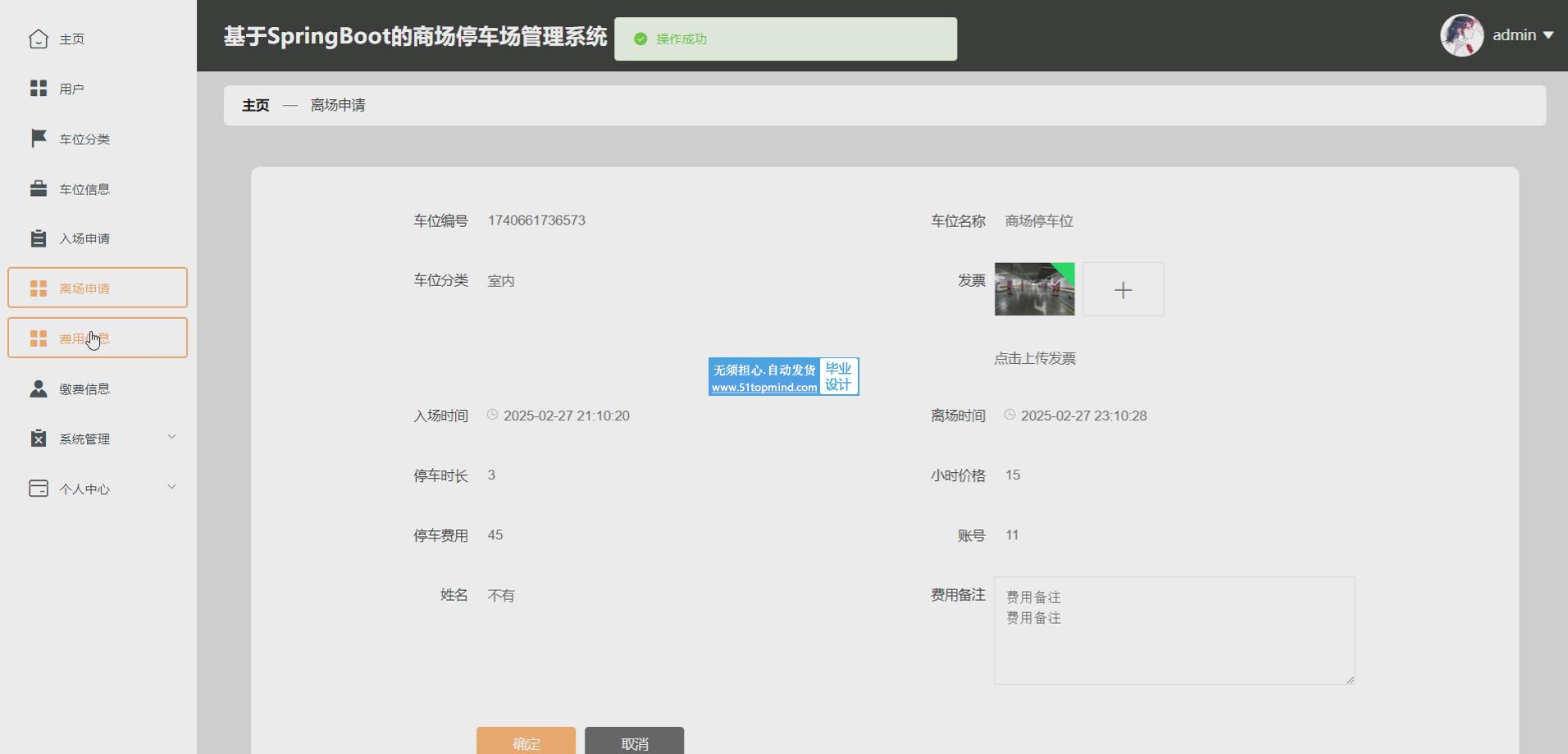The image size is (1568, 754).
Task: Click the card icon for 个人中心
Action: click(39, 488)
